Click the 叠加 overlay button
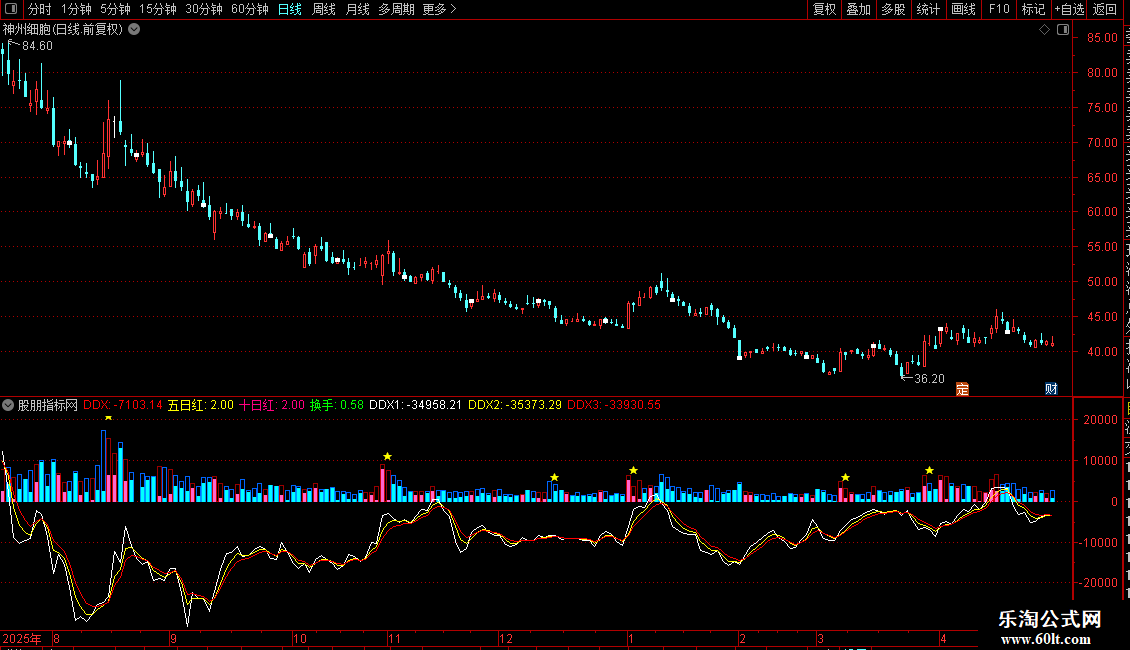The width and height of the screenshot is (1130, 650). (858, 9)
